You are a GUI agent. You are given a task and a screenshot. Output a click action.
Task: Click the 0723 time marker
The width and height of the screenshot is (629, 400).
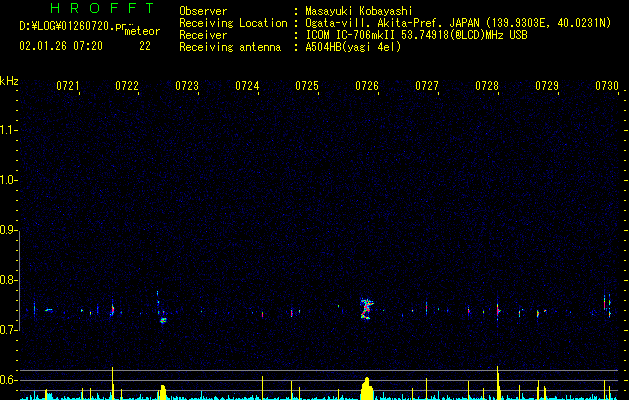pyautogui.click(x=187, y=86)
